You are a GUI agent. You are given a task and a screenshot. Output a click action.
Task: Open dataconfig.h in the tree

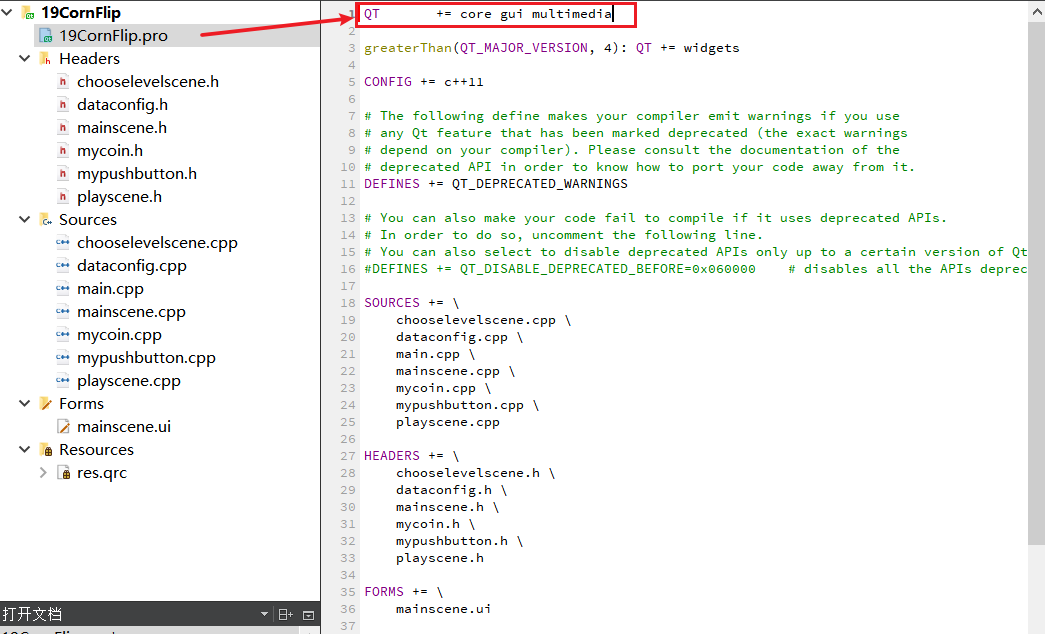(123, 105)
